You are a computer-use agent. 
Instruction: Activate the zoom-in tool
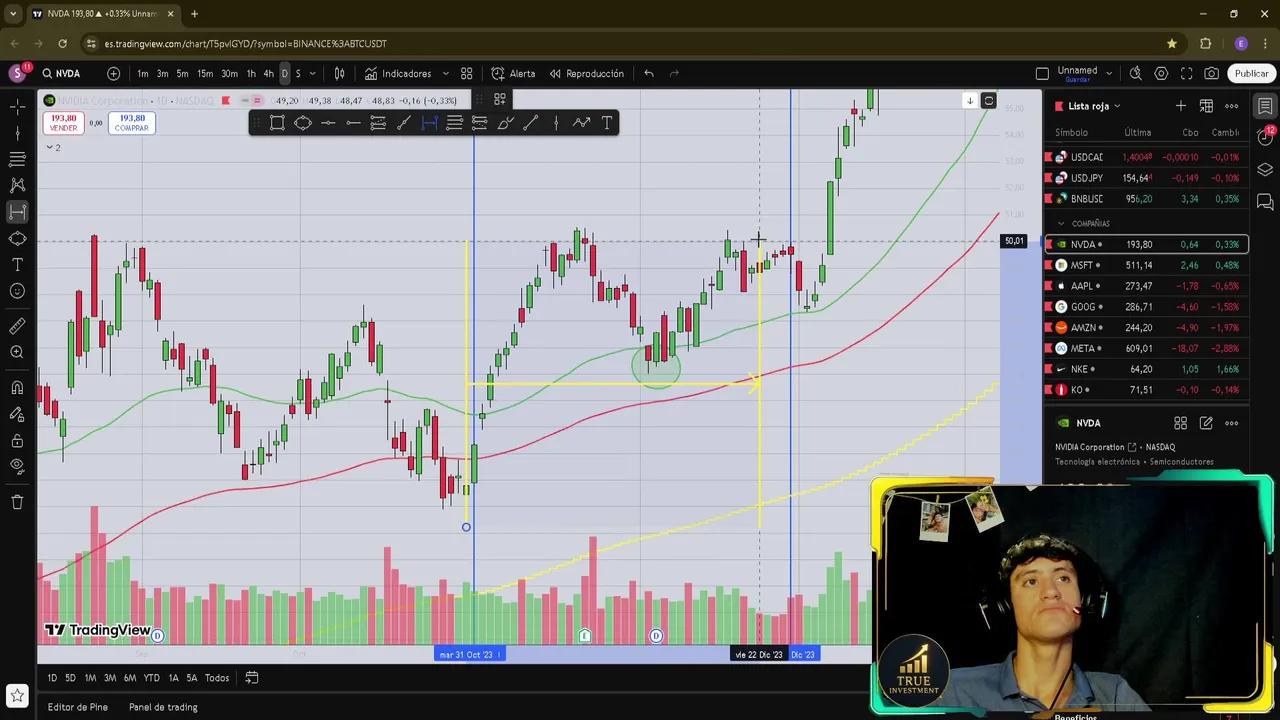pyautogui.click(x=17, y=352)
